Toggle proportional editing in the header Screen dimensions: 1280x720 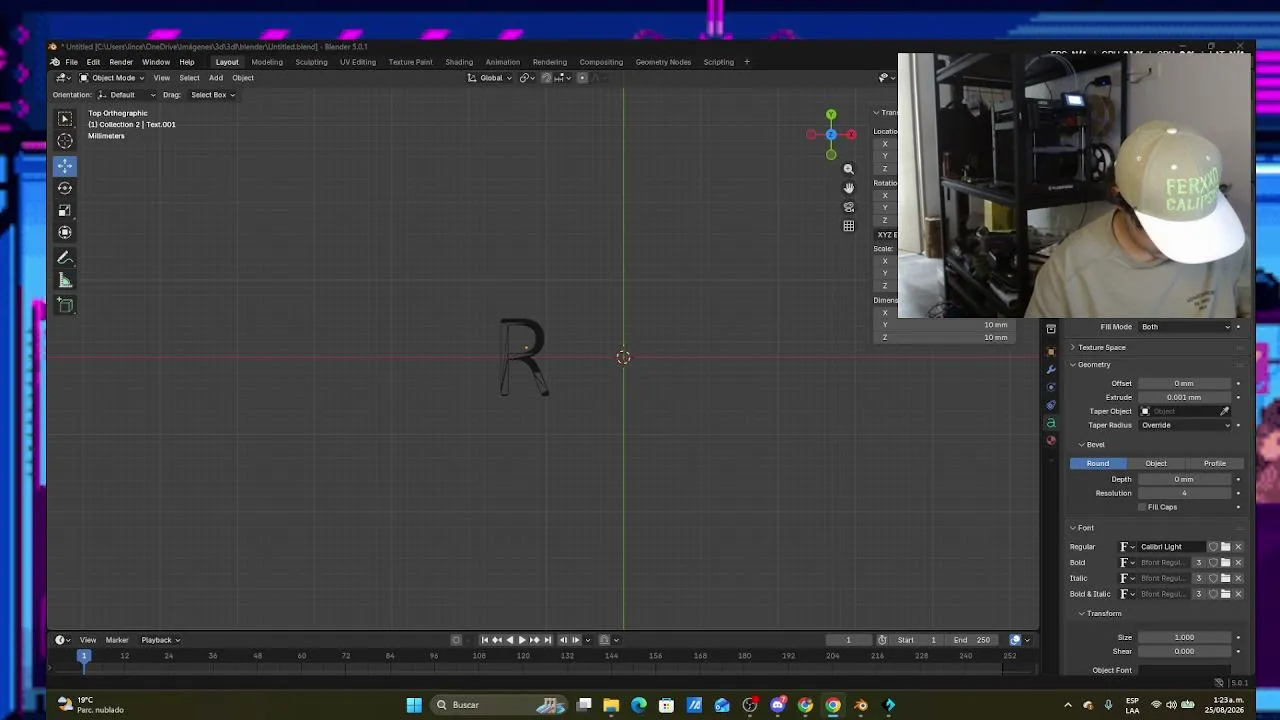click(x=583, y=78)
